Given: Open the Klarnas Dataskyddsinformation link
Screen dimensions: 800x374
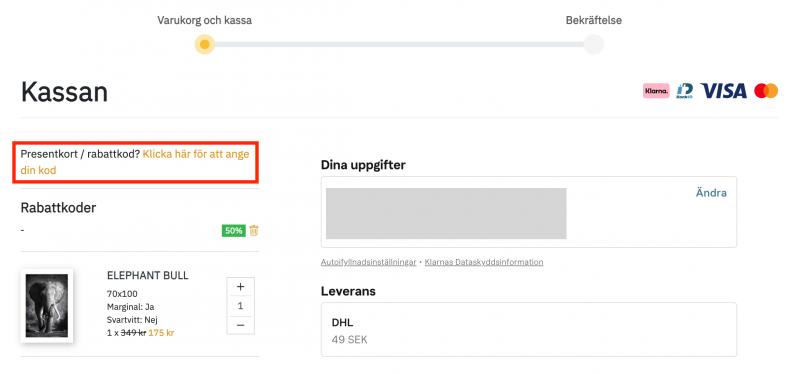Looking at the screenshot, I should pyautogui.click(x=484, y=262).
